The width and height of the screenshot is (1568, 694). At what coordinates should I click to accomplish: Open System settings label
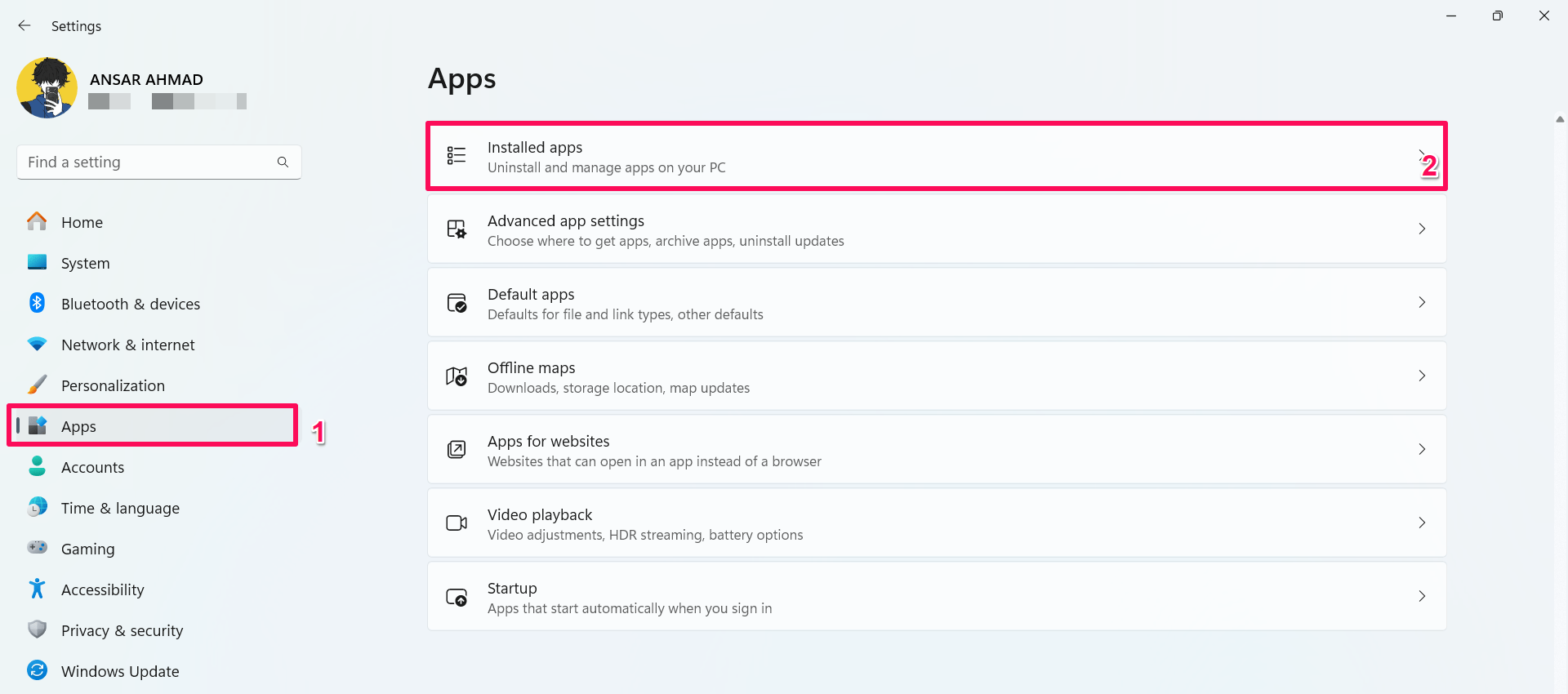85,263
